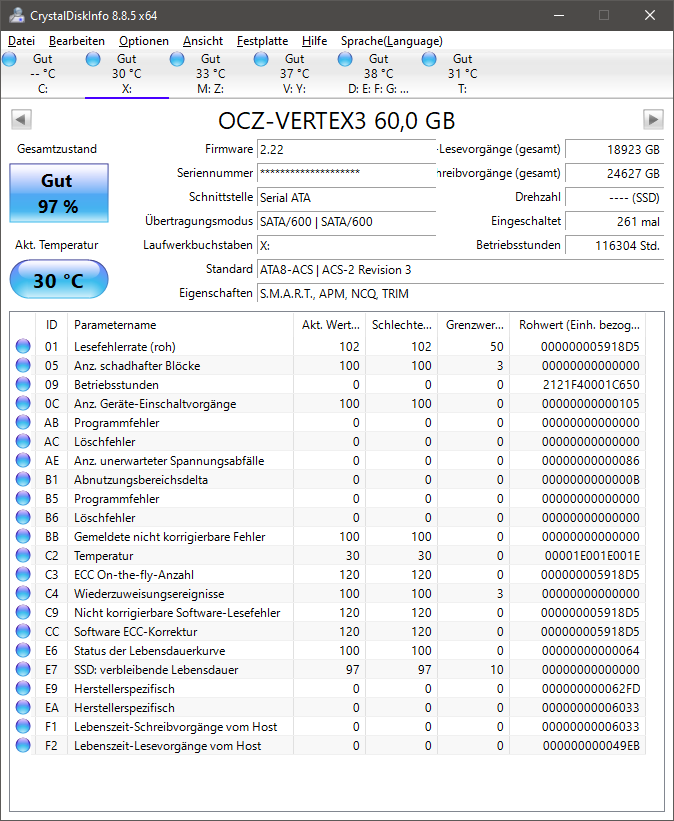Click status icon for C3 ECC On-the-fly

(x=23, y=574)
